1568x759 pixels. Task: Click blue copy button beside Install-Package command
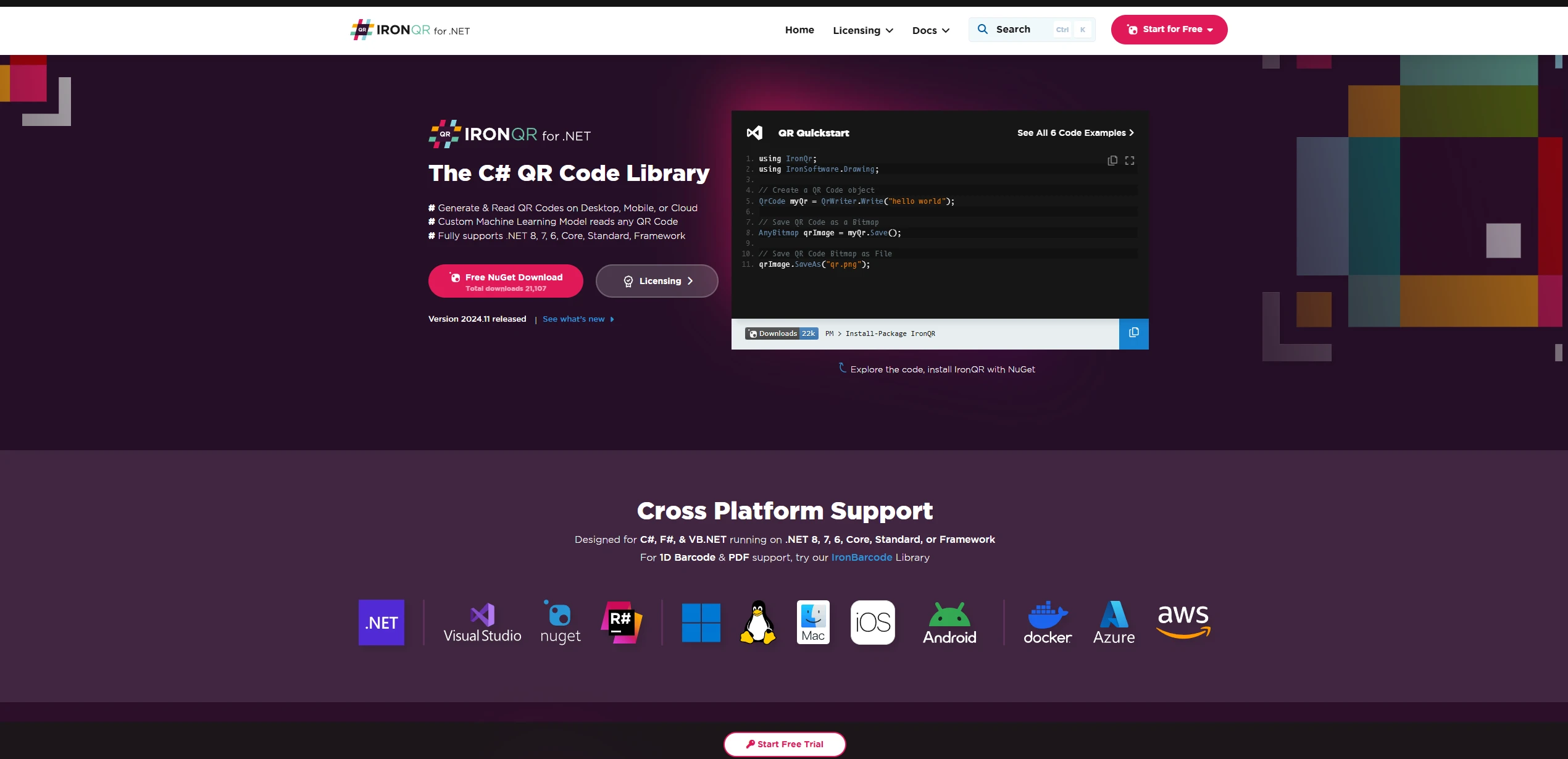[1133, 333]
